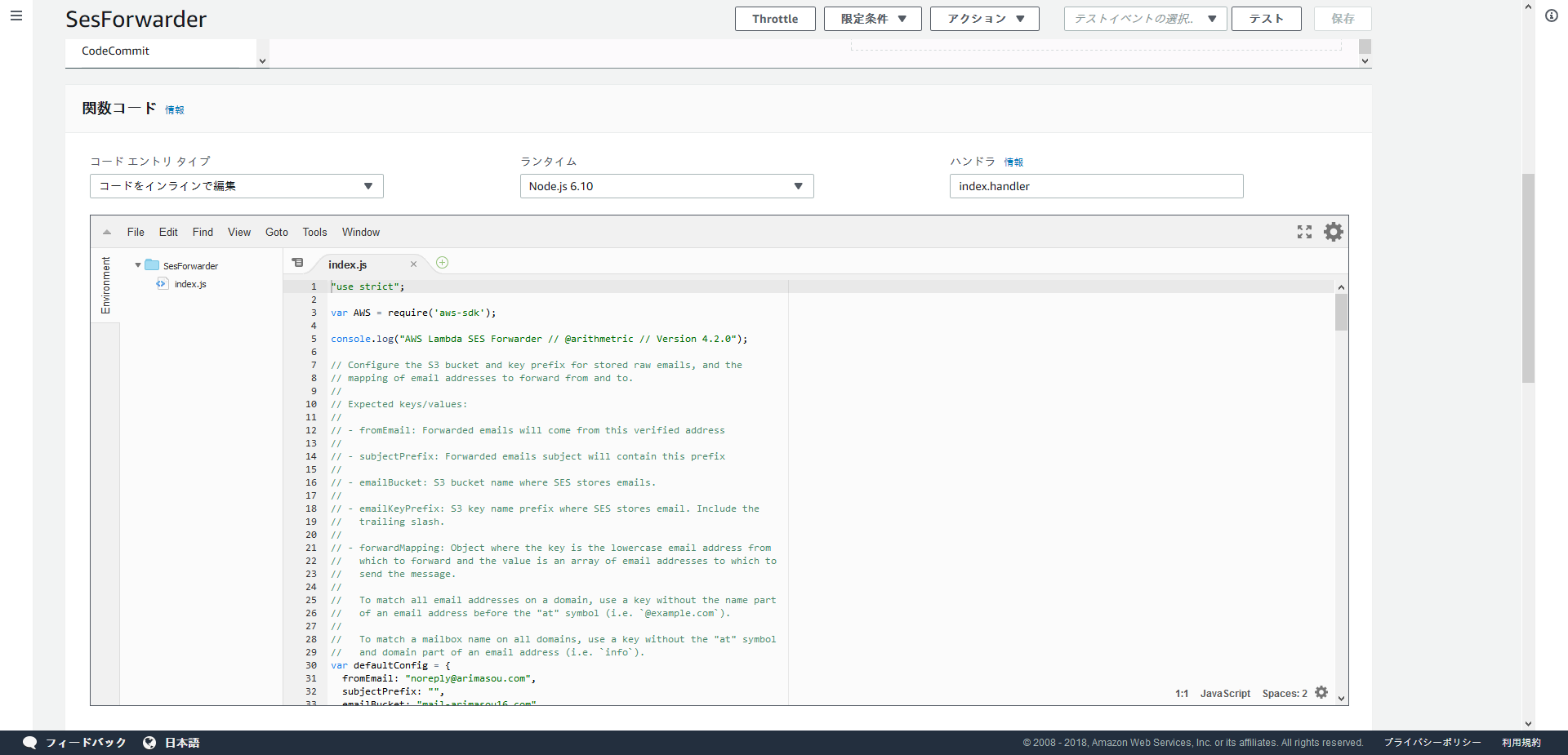This screenshot has height=755, width=1568.
Task: Add a new editor tab with plus icon
Action: 443,263
